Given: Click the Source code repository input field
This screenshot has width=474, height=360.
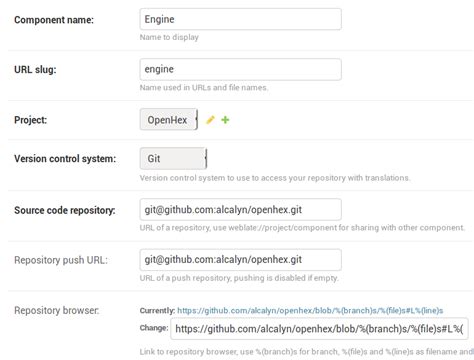Looking at the screenshot, I should (x=241, y=210).
